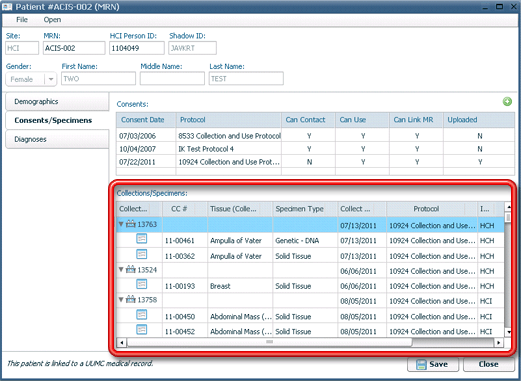Add a new consent with green plus icon
Viewport: 521px width, 381px height.
[507, 102]
